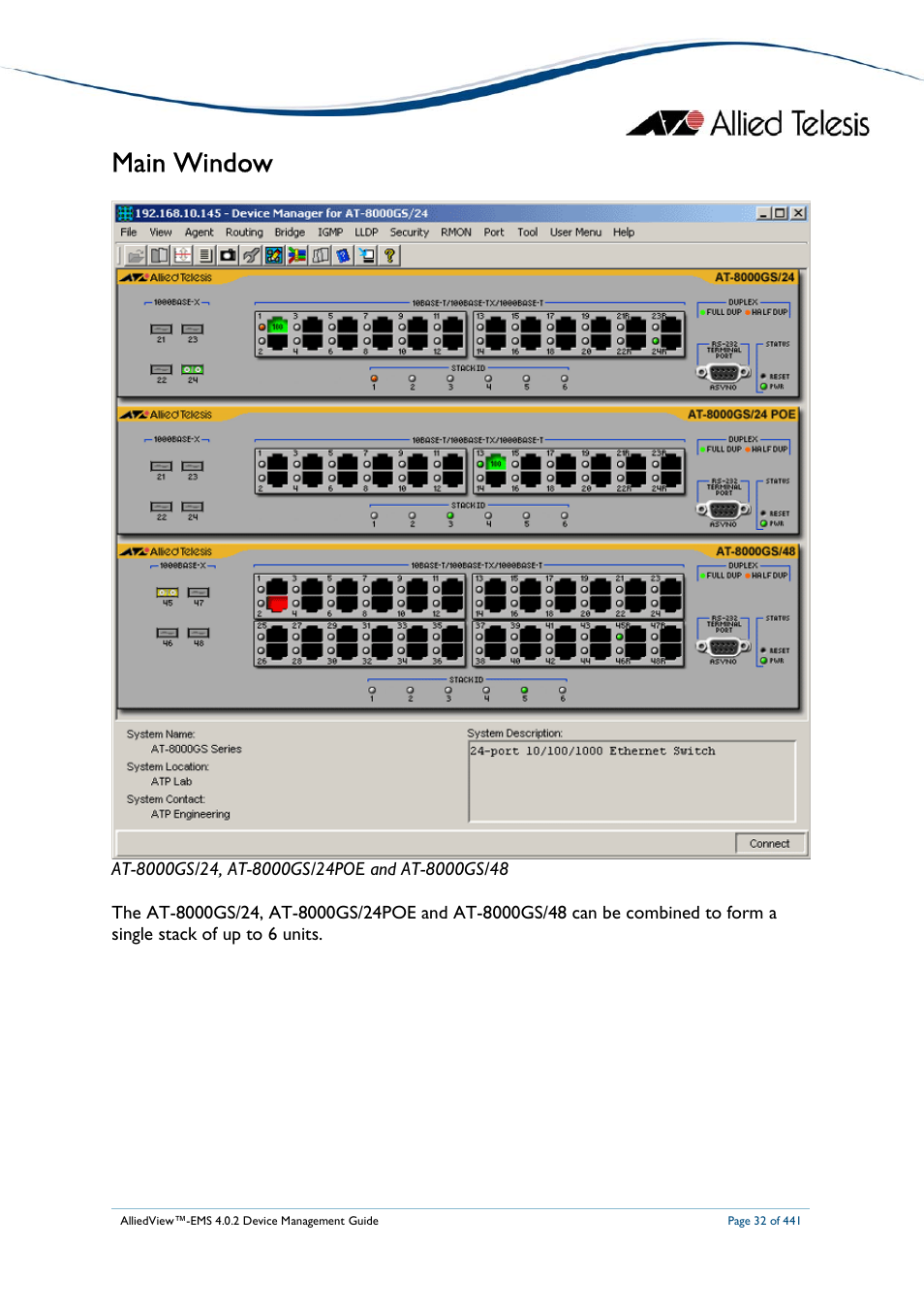Open the Tool menu
Image resolution: width=924 pixels, height=1309 pixels.
pyautogui.click(x=527, y=233)
